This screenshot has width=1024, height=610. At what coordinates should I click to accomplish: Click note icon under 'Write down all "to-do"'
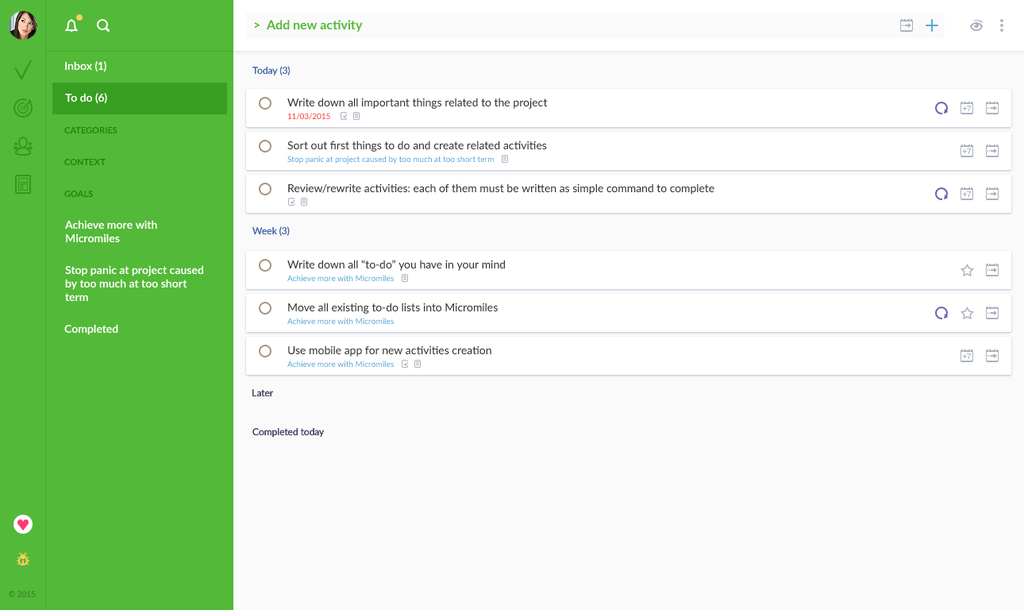tap(405, 278)
